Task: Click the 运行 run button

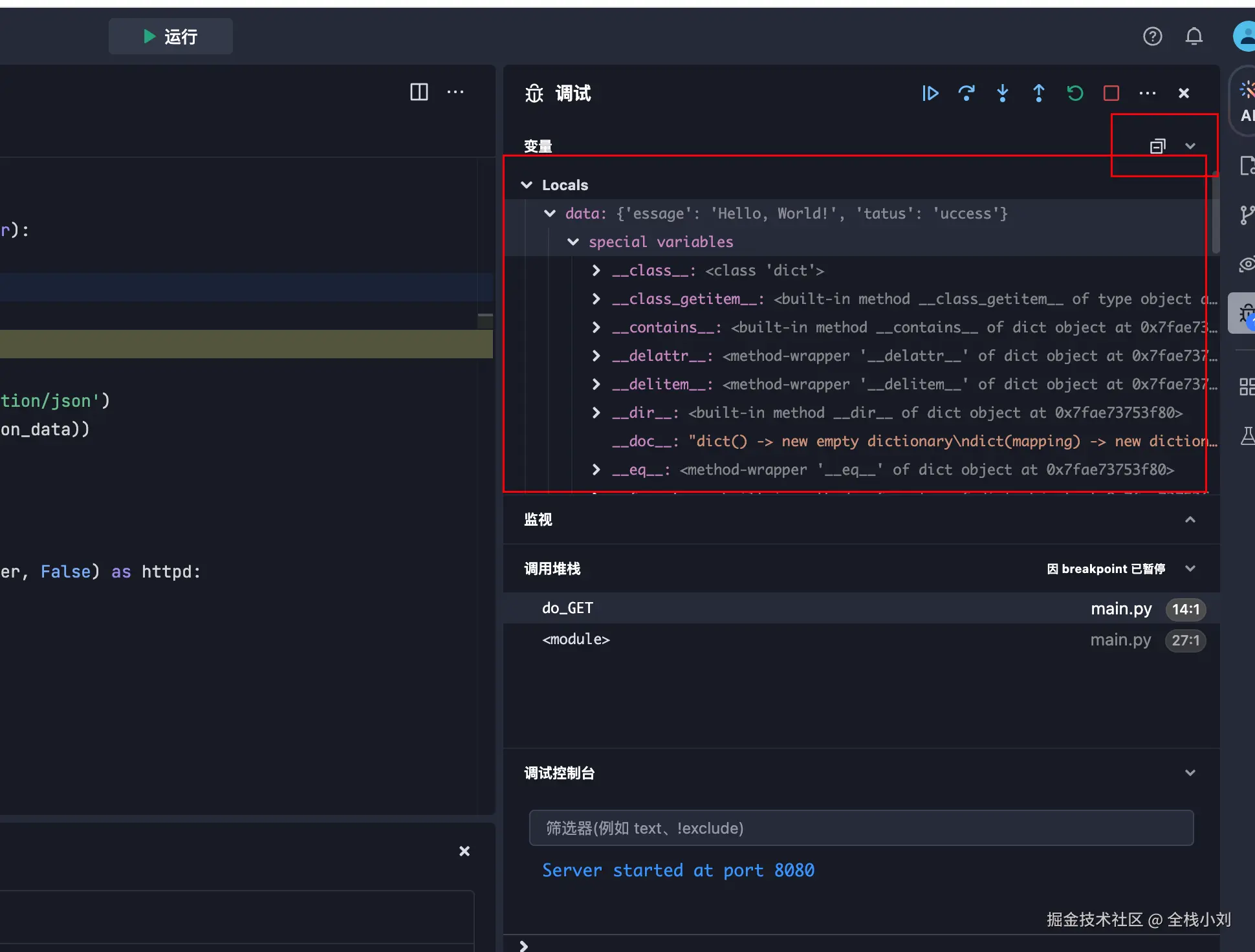Action: [x=171, y=36]
